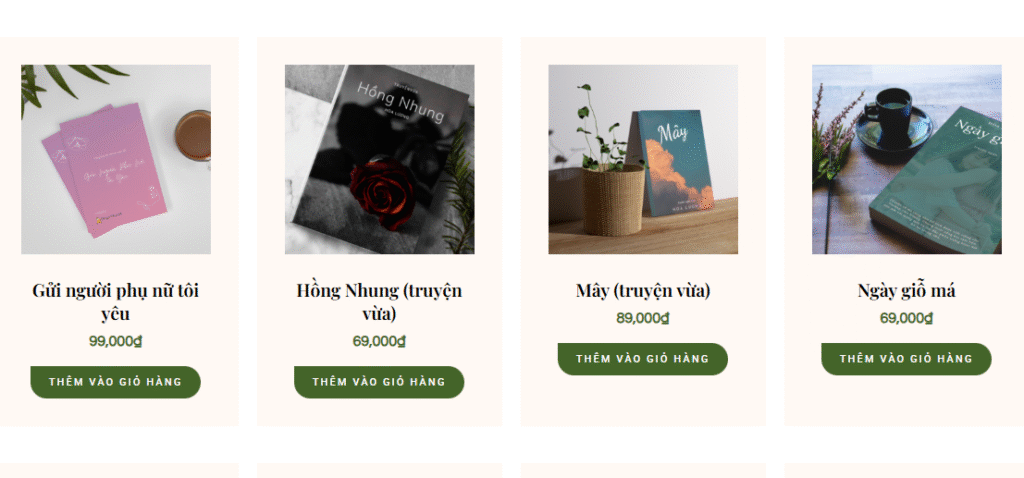Open title link Ngày giỗ má

pos(906,291)
